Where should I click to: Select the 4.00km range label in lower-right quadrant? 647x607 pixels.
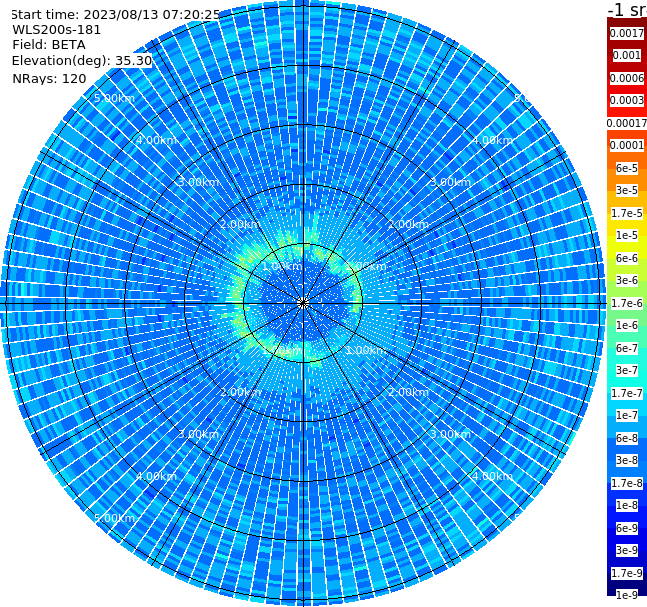pyautogui.click(x=492, y=476)
